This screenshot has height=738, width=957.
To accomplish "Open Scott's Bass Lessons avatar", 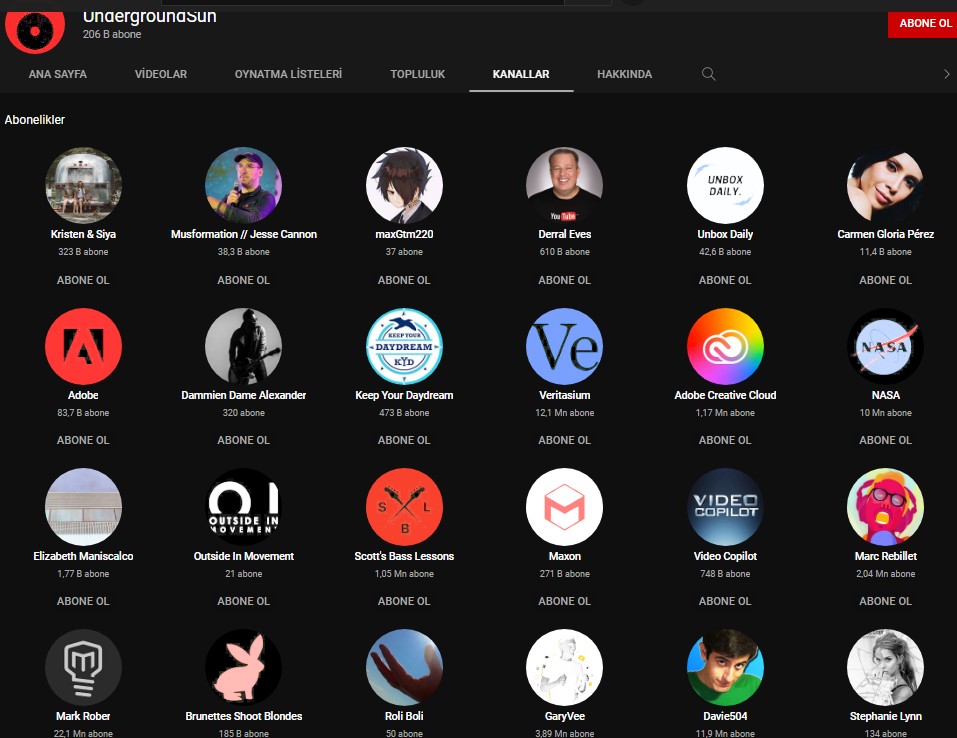I will click(404, 507).
